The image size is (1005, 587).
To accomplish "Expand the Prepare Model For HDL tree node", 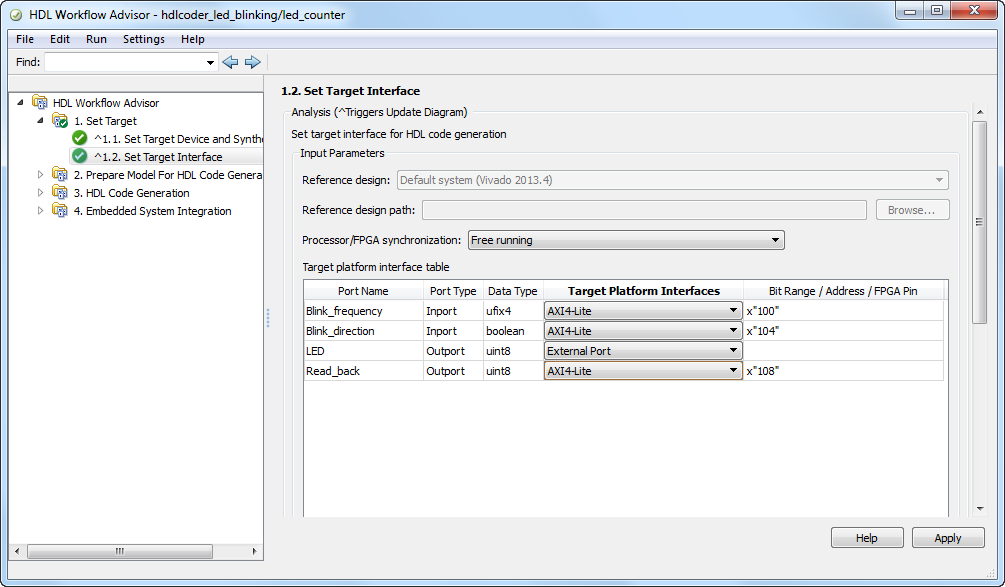I will point(41,175).
